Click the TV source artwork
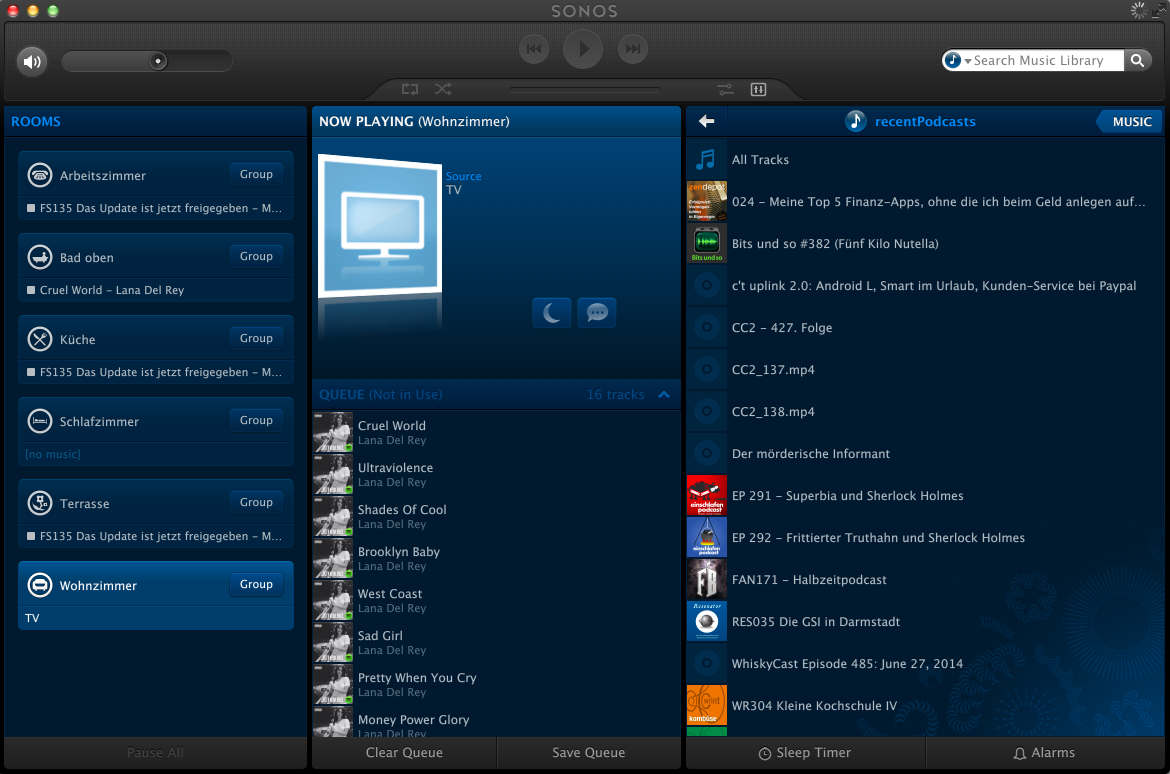The height and width of the screenshot is (774, 1170). pyautogui.click(x=380, y=228)
